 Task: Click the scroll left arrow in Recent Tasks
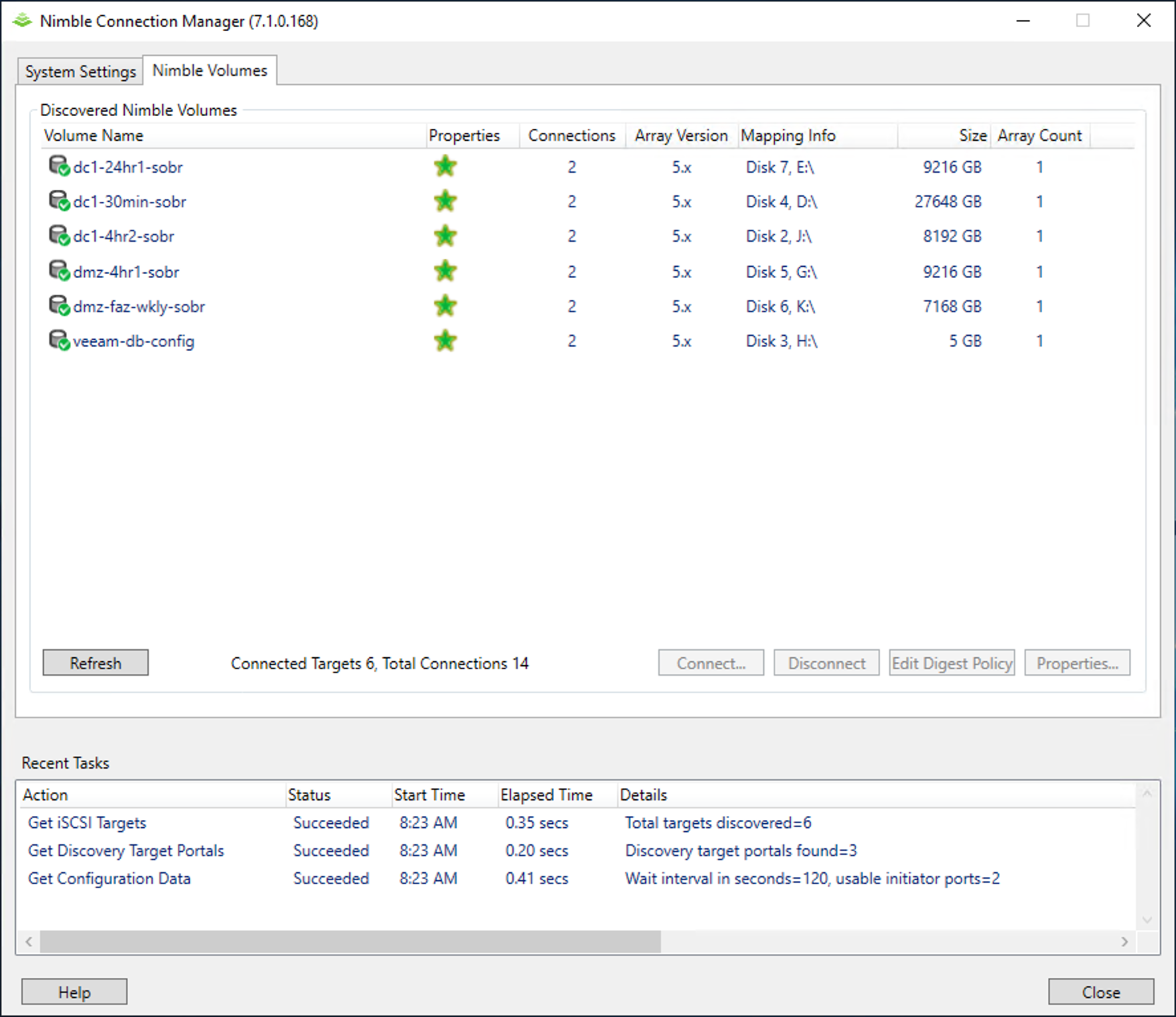click(x=29, y=941)
